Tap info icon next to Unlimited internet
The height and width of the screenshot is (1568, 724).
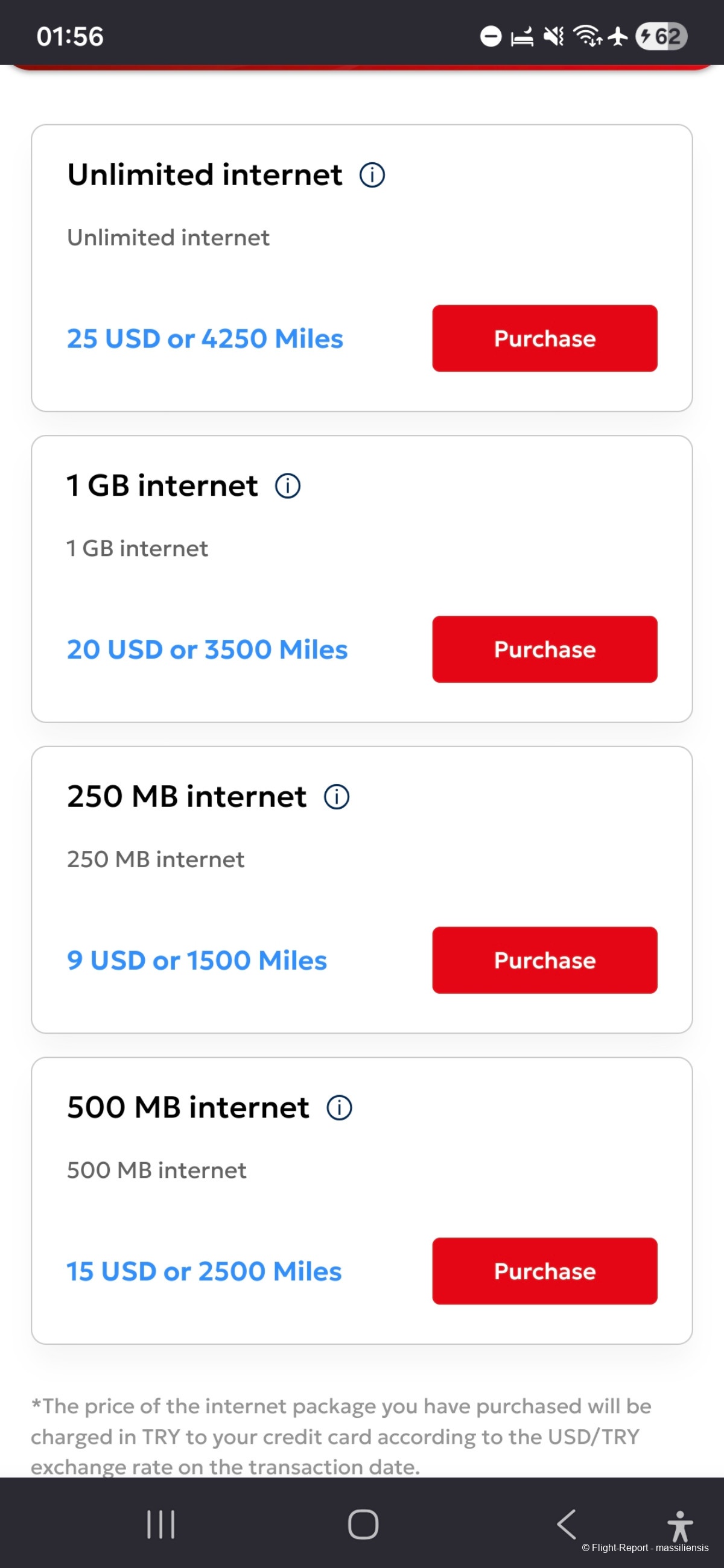point(372,175)
